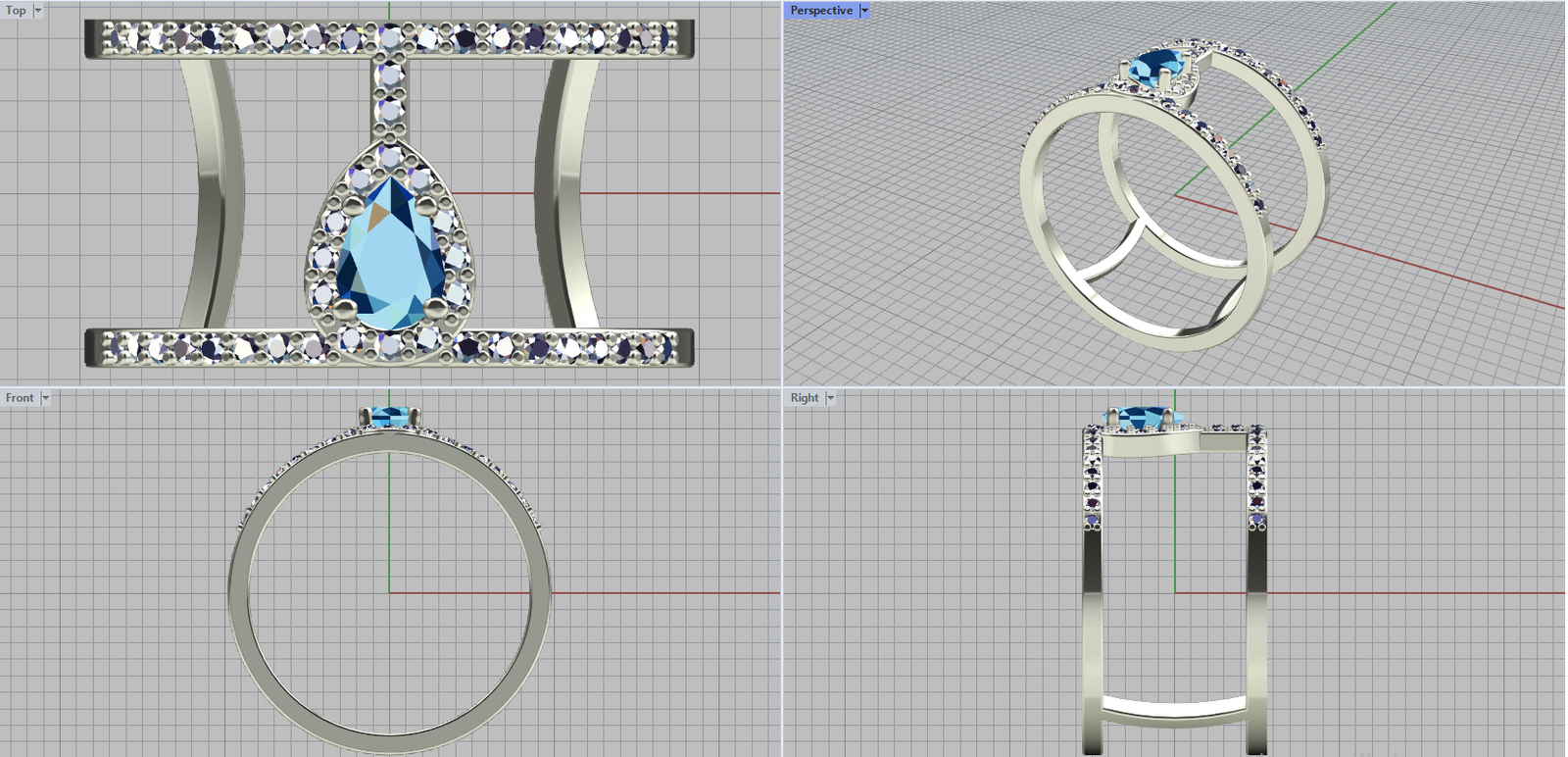Screen dimensions: 1568x757
Task: Select the Front viewport title label
Action: click(20, 398)
